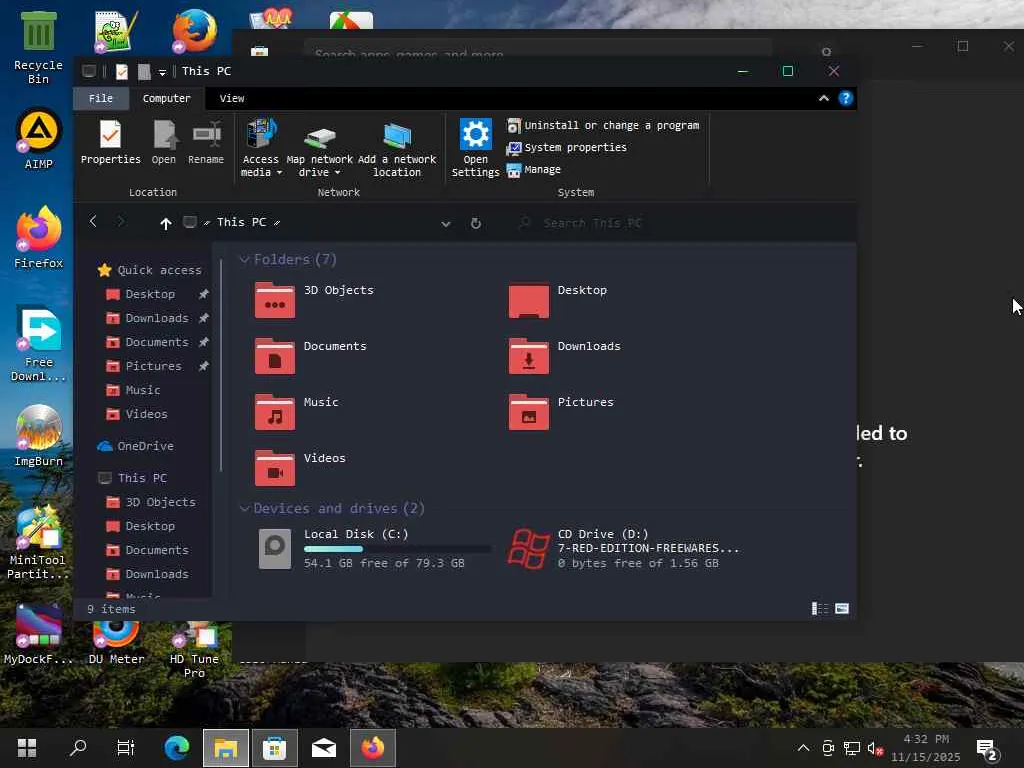Screen dimensions: 1024x768
Task: Click Add a network location icon
Action: [x=396, y=149]
